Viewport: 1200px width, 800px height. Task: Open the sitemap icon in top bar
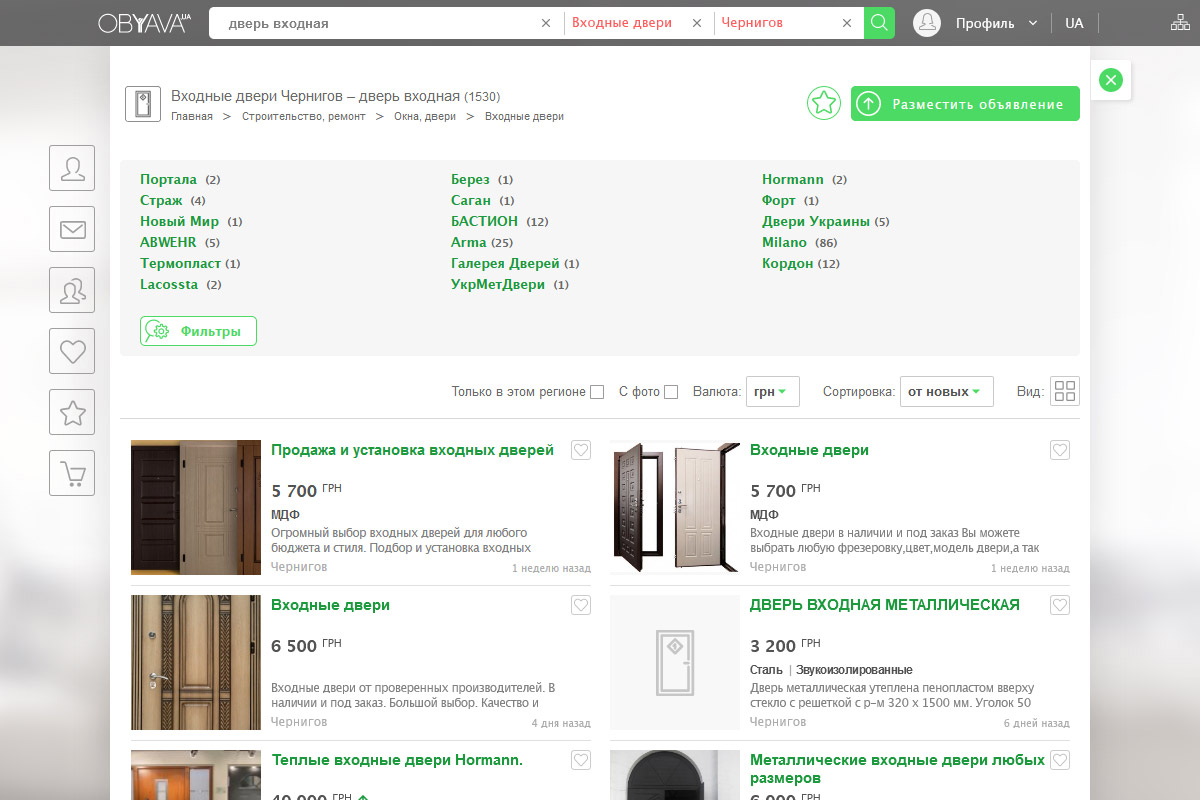pyautogui.click(x=1180, y=23)
